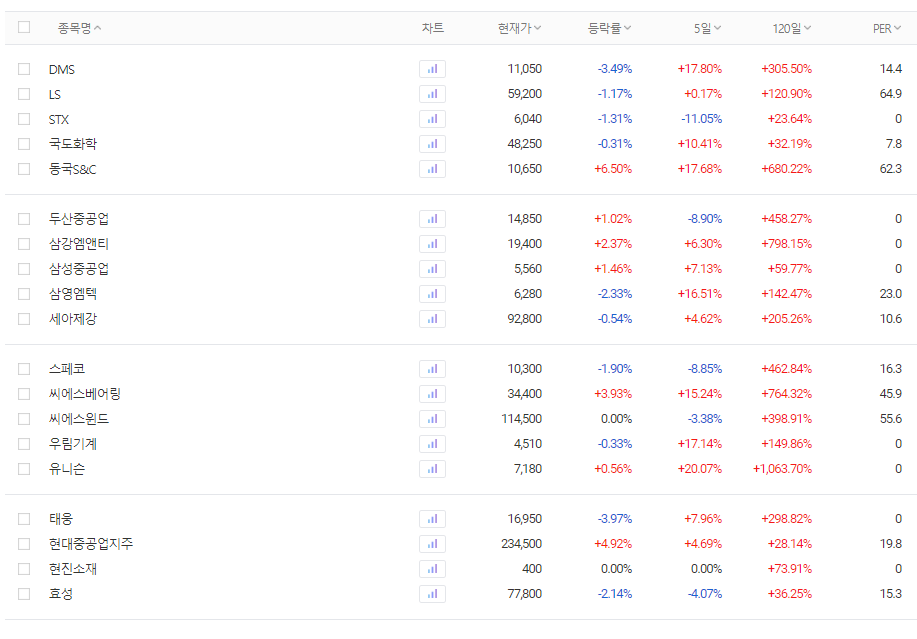917x639 pixels.
Task: Open the 두산중공업 stock name link
Action: click(x=79, y=219)
